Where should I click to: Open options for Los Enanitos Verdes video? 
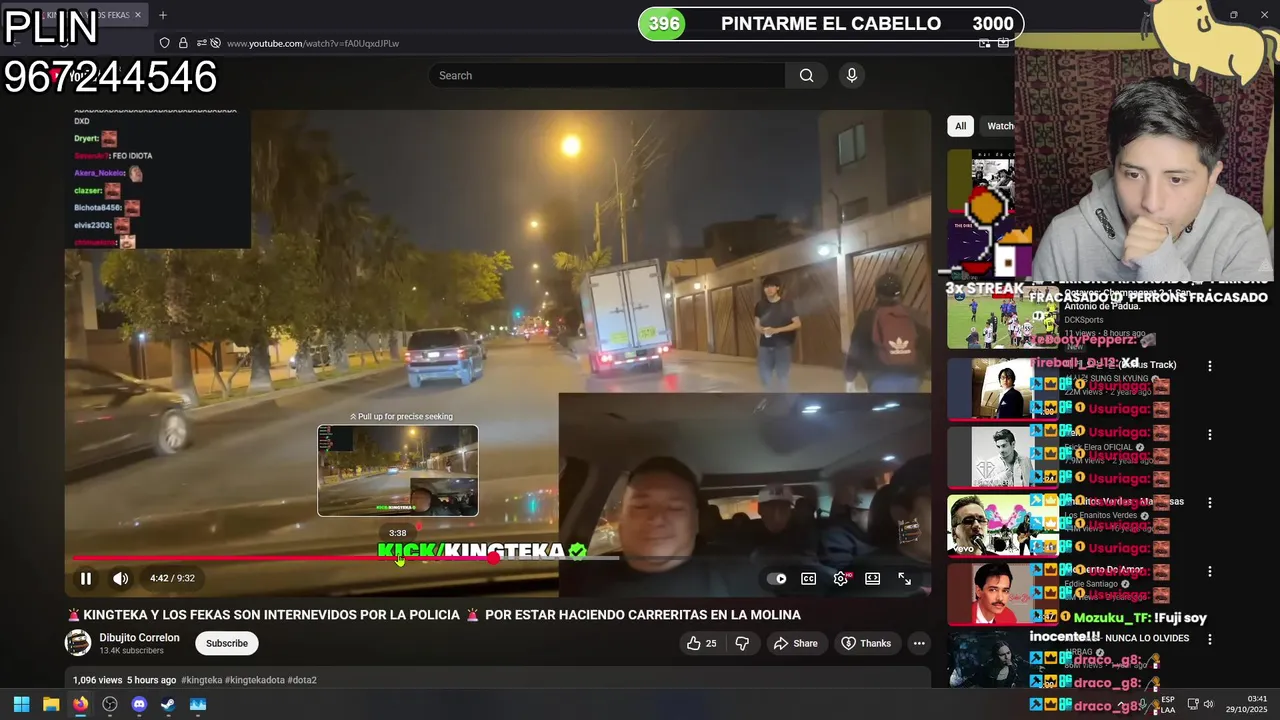tap(1209, 503)
